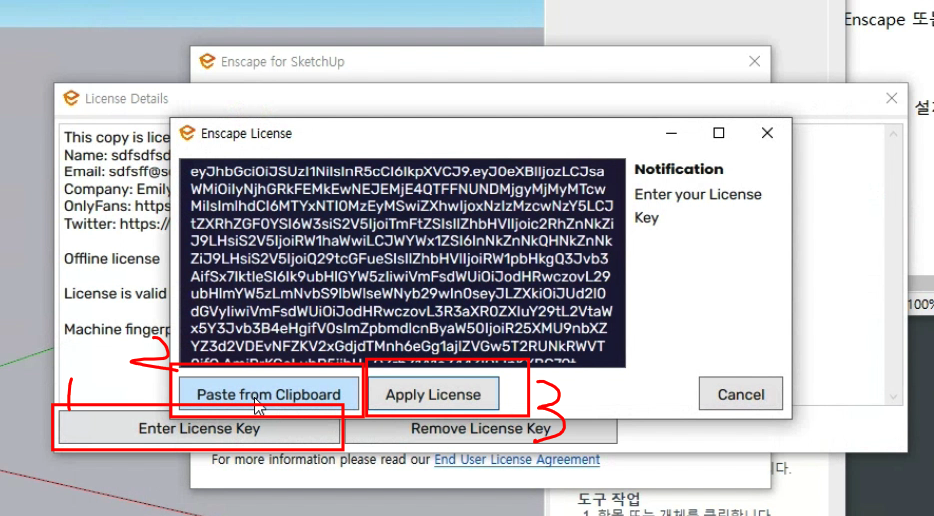Click Paste from Clipboard button
Image resolution: width=934 pixels, height=516 pixels.
[x=269, y=394]
